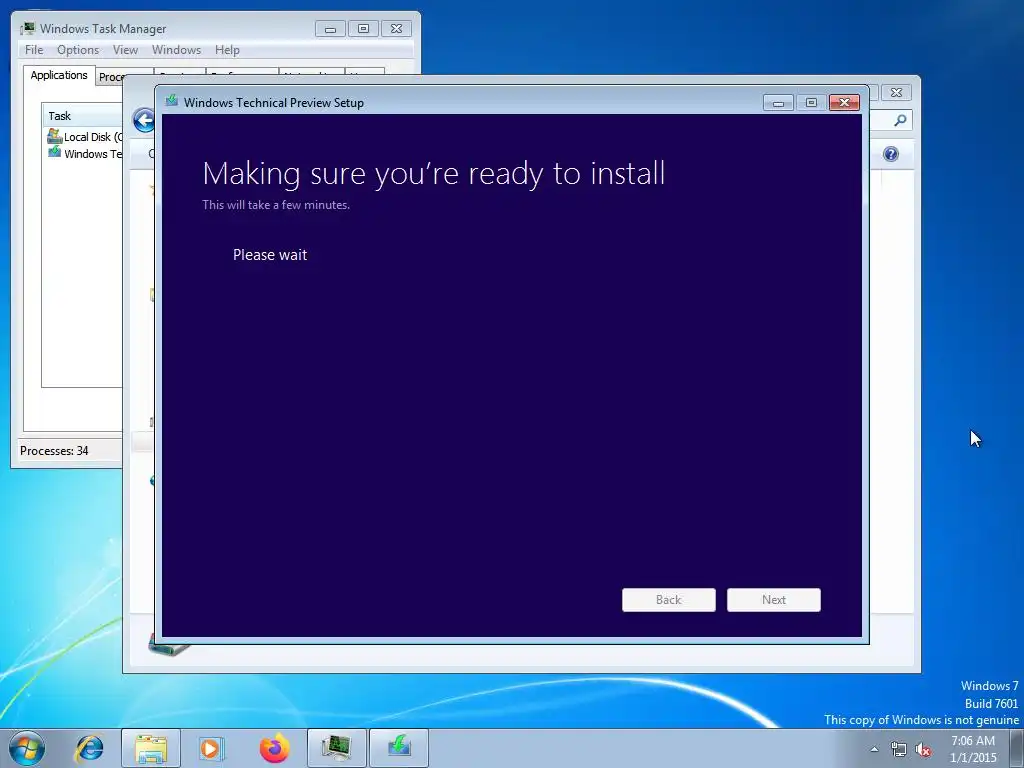Image resolution: width=1024 pixels, height=768 pixels.
Task: Click the Back button in Setup
Action: (668, 600)
